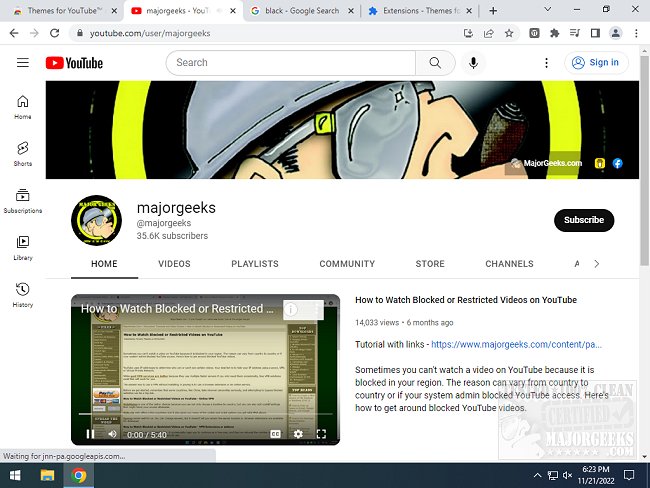Open the notification center
This screenshot has height=488, width=650.
[629, 475]
